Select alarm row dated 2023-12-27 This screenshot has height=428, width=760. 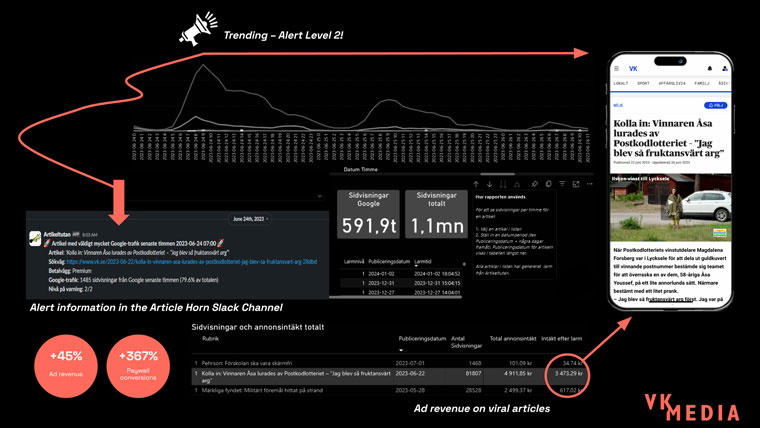pos(401,292)
